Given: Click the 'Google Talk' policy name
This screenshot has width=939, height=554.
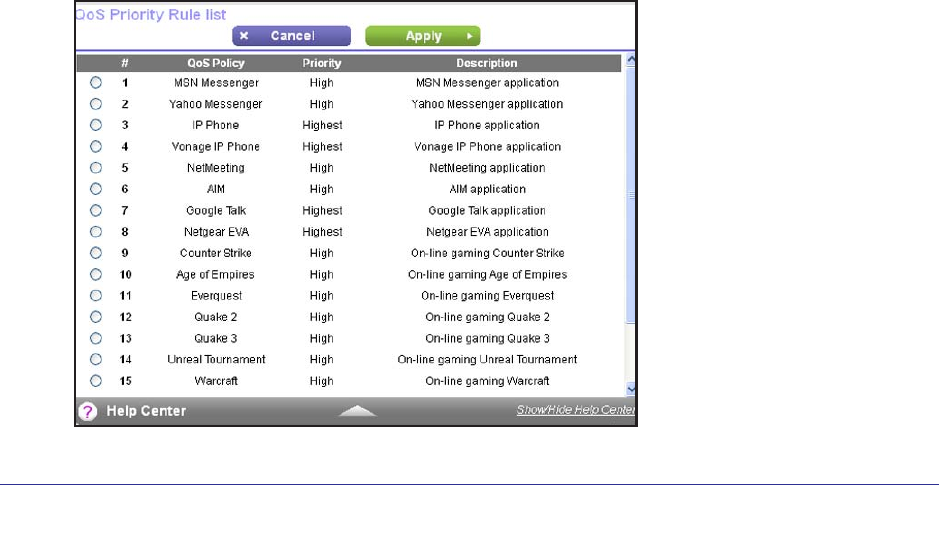Looking at the screenshot, I should pos(216,211).
